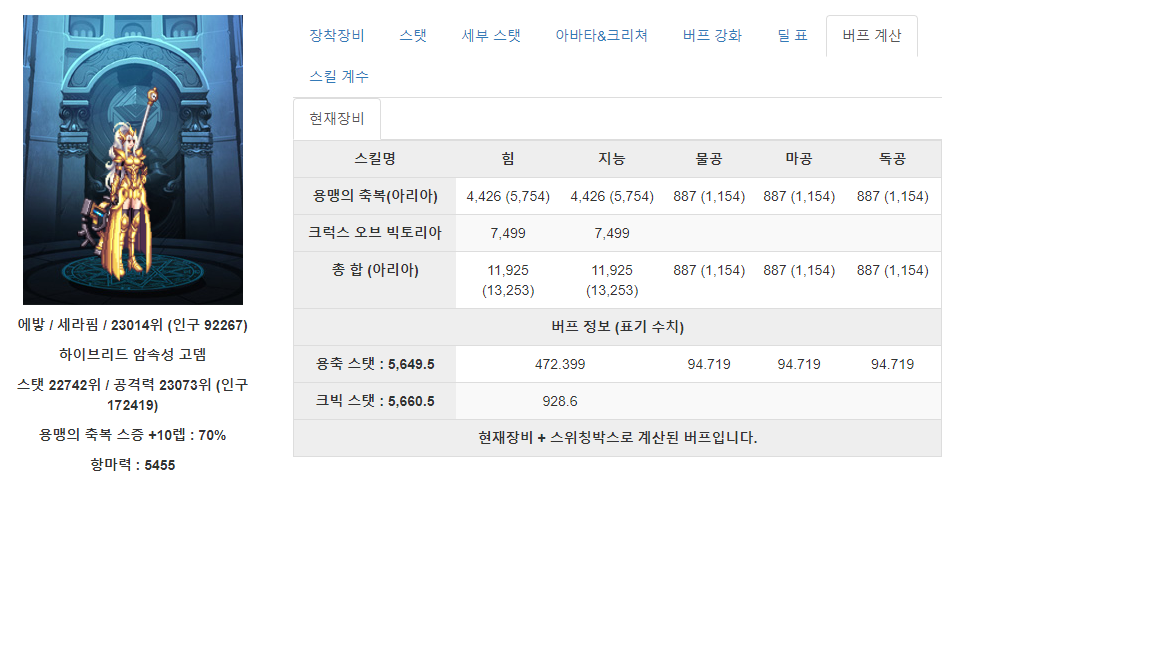Image resolution: width=1152 pixels, height=648 pixels.
Task: Click the '물공' column header
Action: [x=709, y=159]
